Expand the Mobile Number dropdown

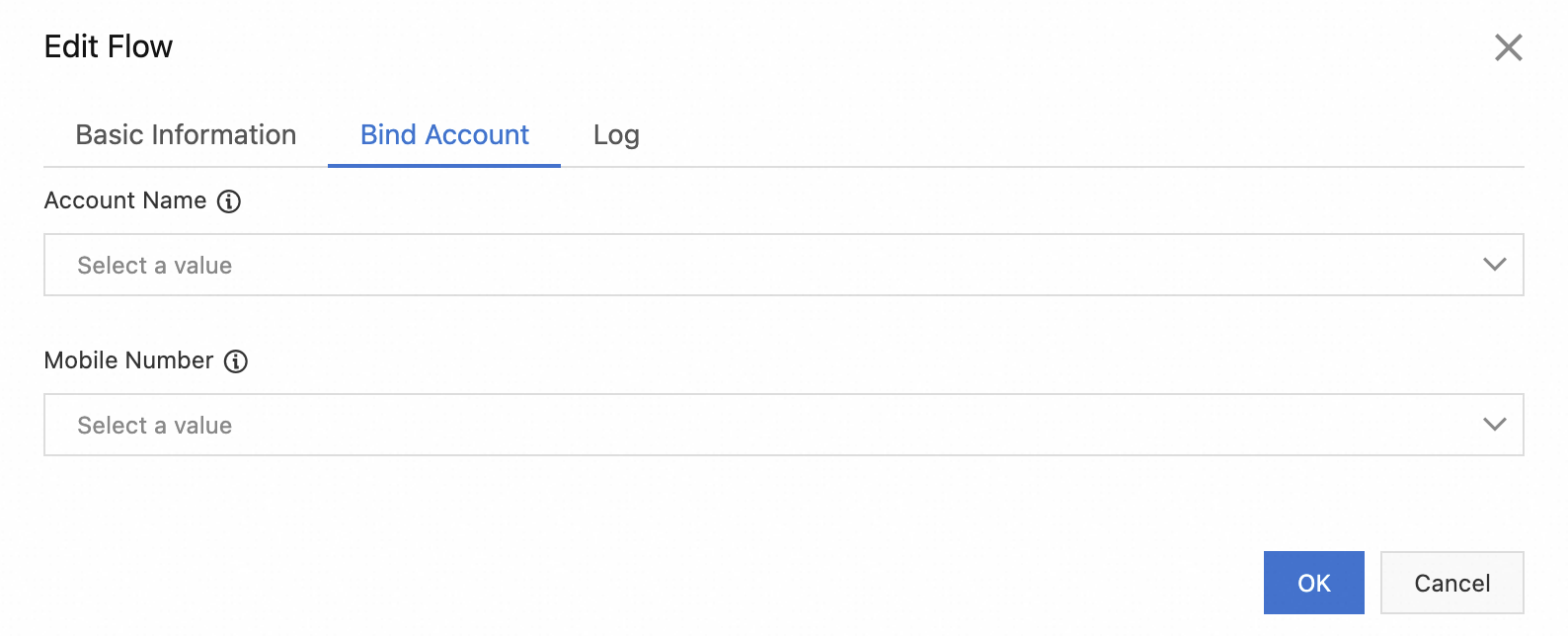(x=783, y=425)
